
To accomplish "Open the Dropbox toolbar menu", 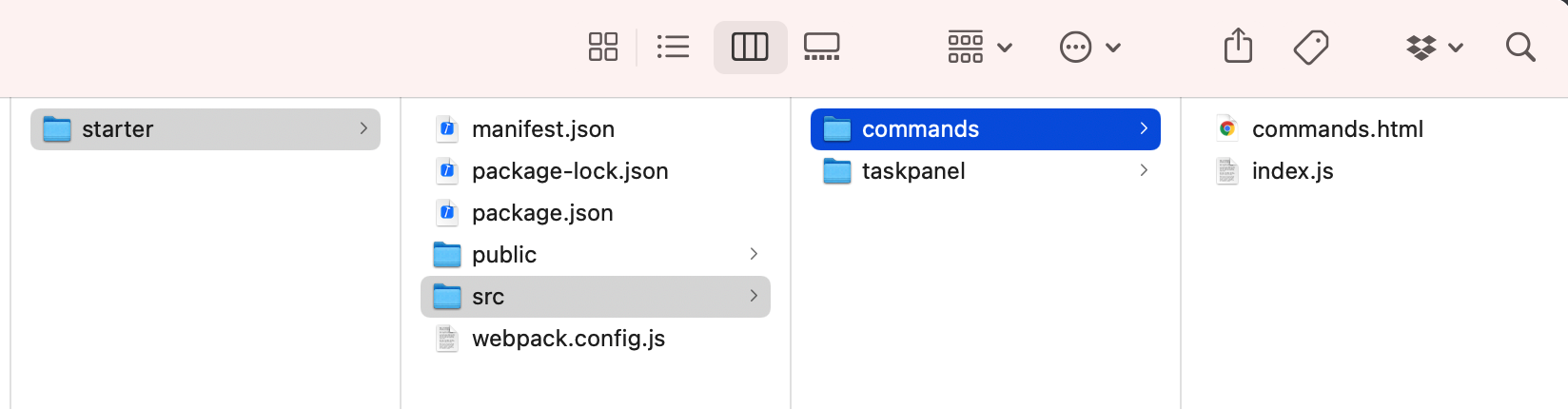I will click(1434, 47).
